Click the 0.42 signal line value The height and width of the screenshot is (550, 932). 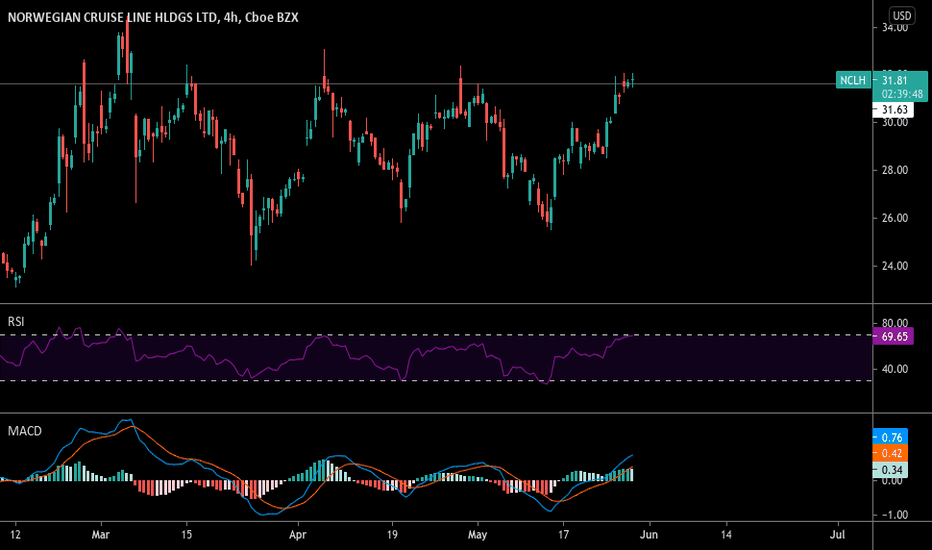tap(891, 453)
